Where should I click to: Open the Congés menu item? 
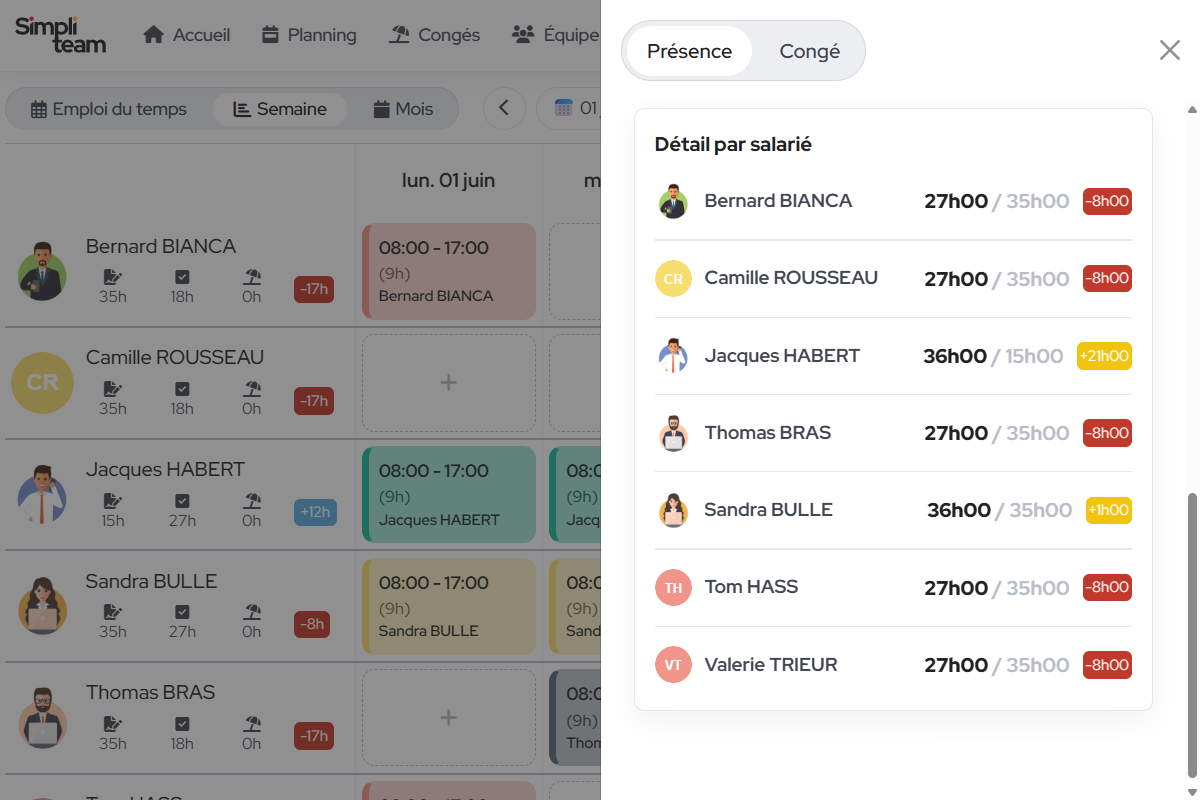pyautogui.click(x=435, y=35)
